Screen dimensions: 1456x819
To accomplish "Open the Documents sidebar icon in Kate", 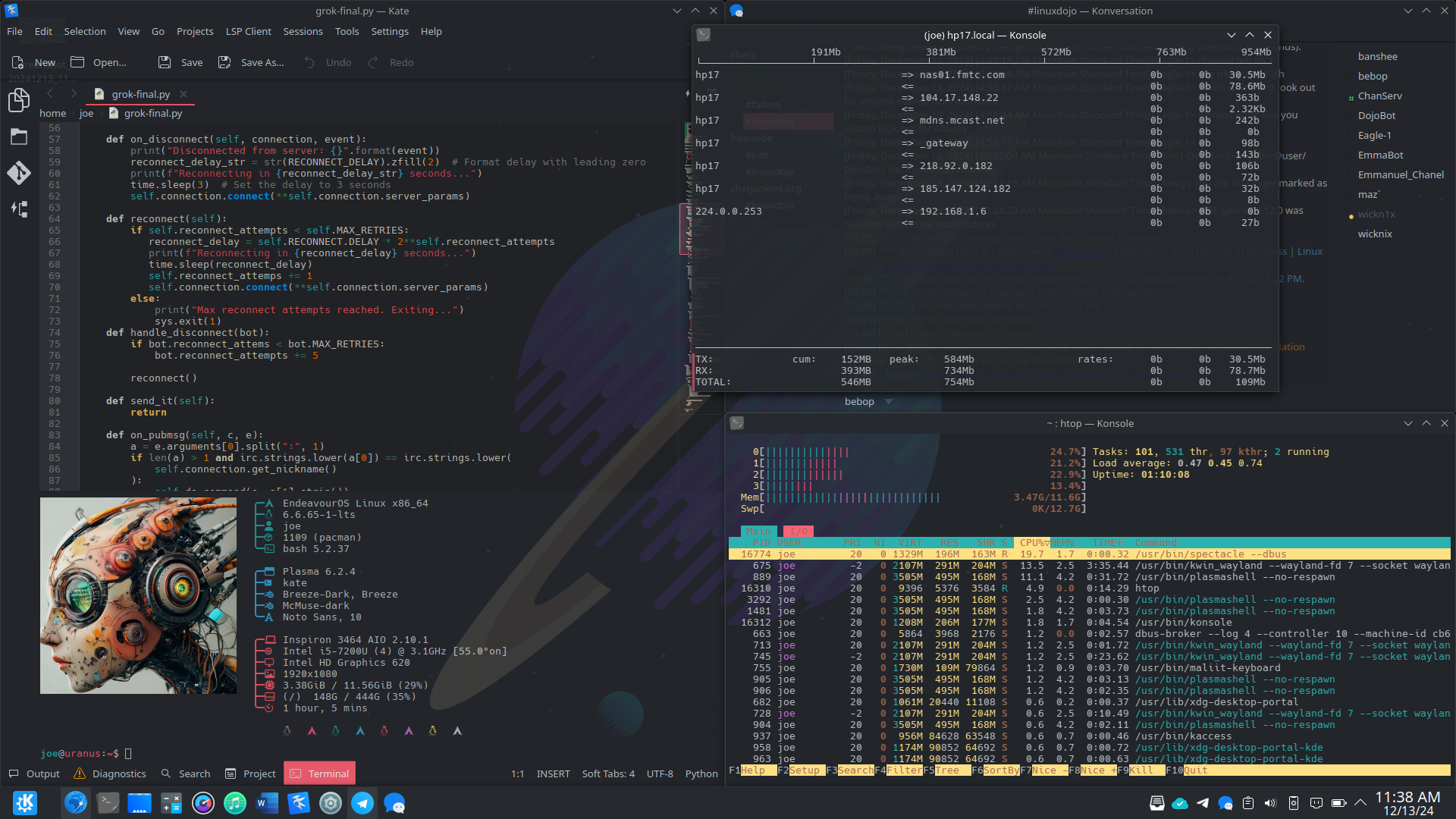I will tap(19, 100).
